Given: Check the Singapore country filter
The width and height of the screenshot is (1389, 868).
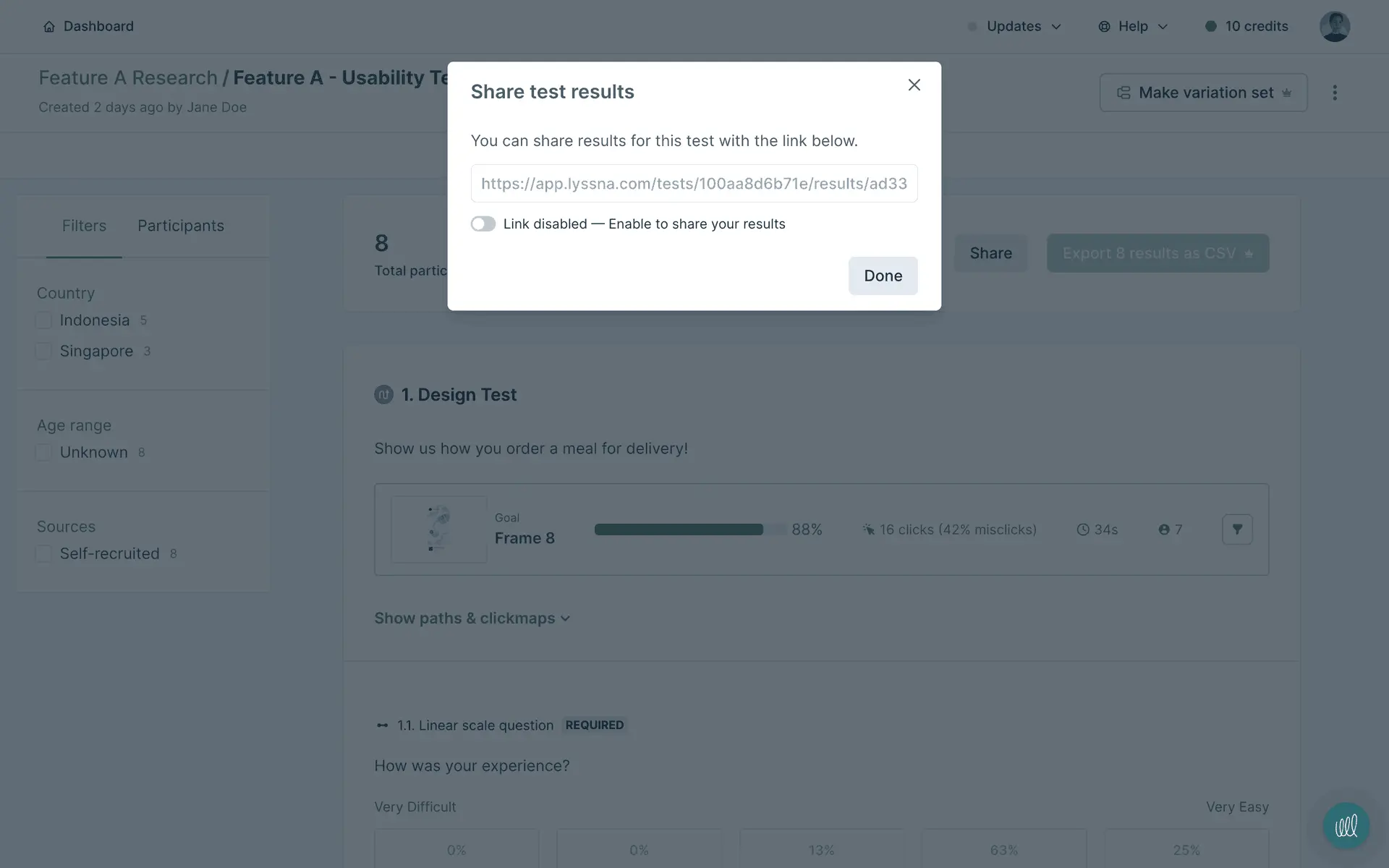Looking at the screenshot, I should (x=44, y=352).
